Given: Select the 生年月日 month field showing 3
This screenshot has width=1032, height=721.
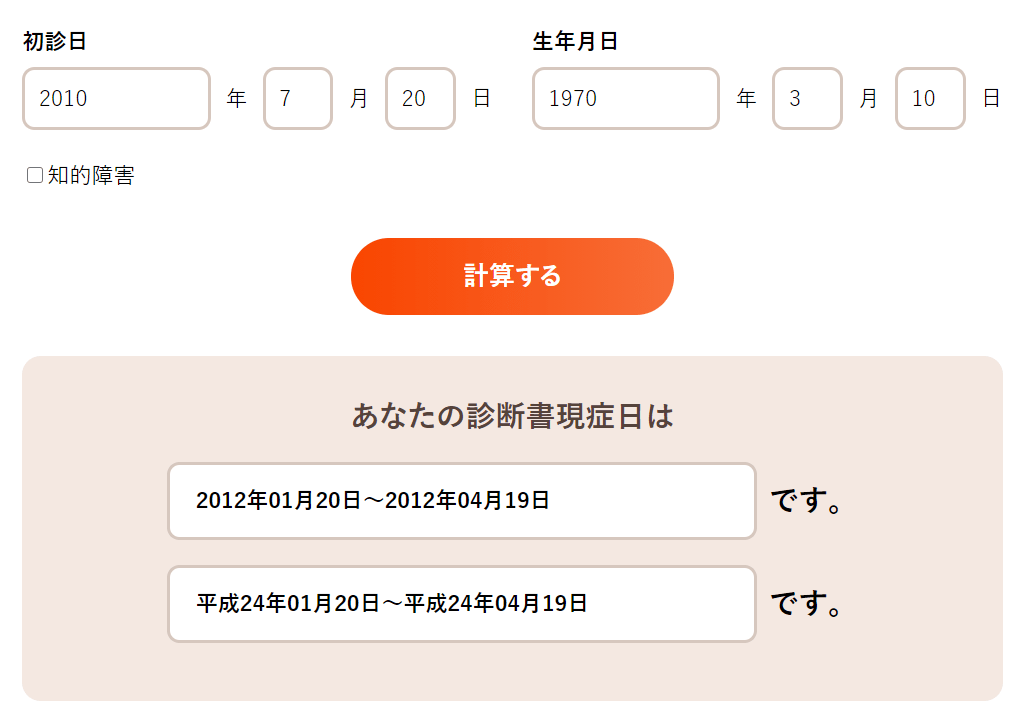Looking at the screenshot, I should [x=807, y=99].
